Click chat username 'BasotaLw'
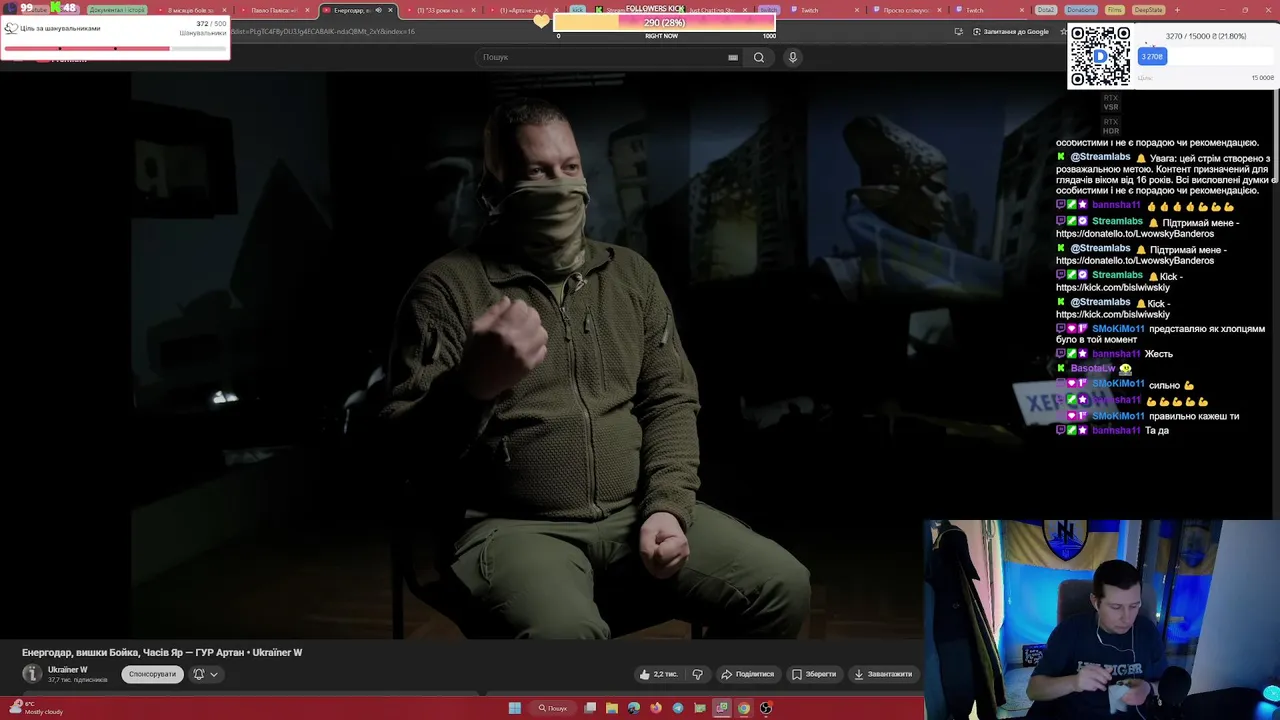 tap(1092, 369)
